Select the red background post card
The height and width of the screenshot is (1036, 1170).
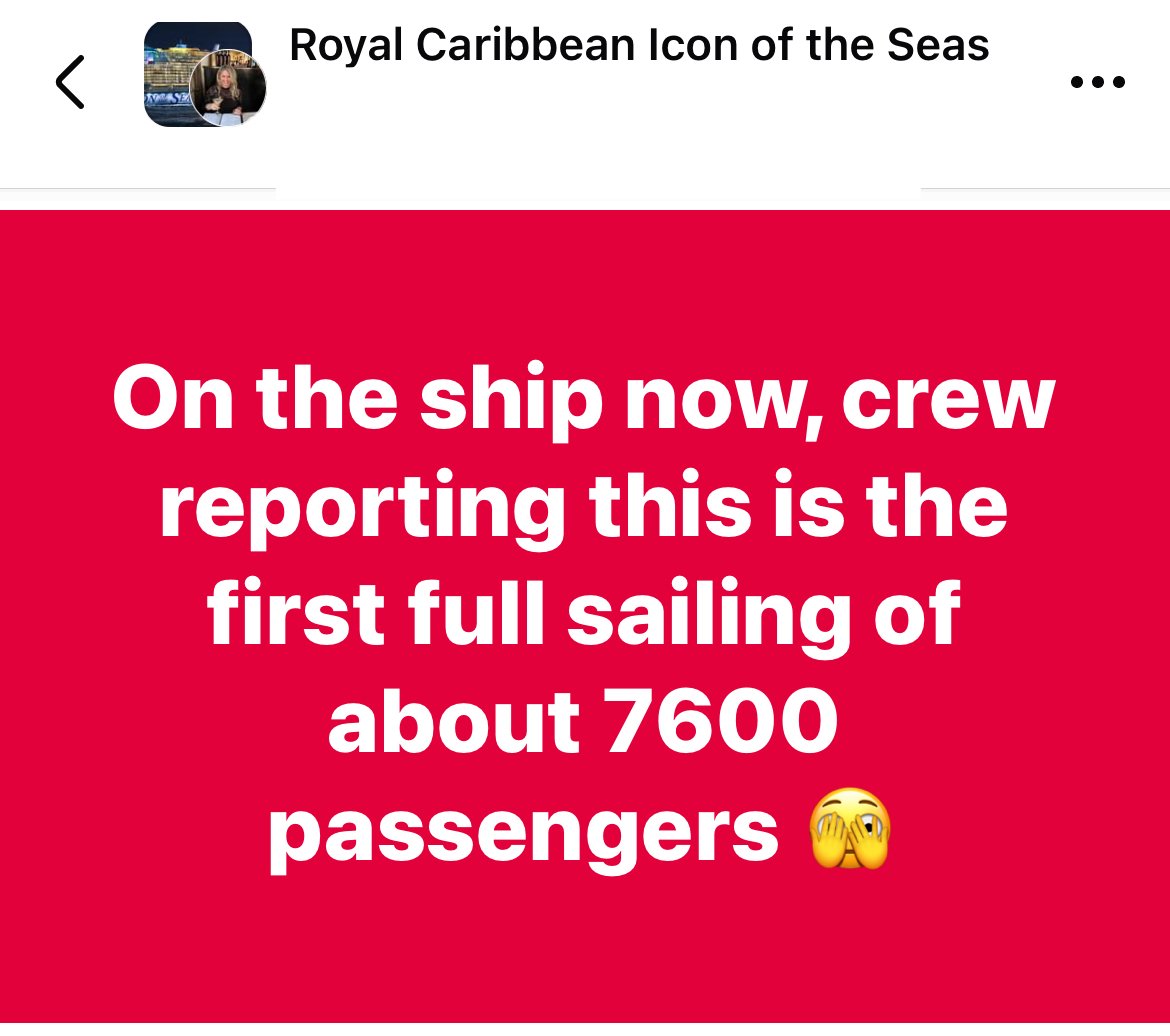(x=585, y=616)
